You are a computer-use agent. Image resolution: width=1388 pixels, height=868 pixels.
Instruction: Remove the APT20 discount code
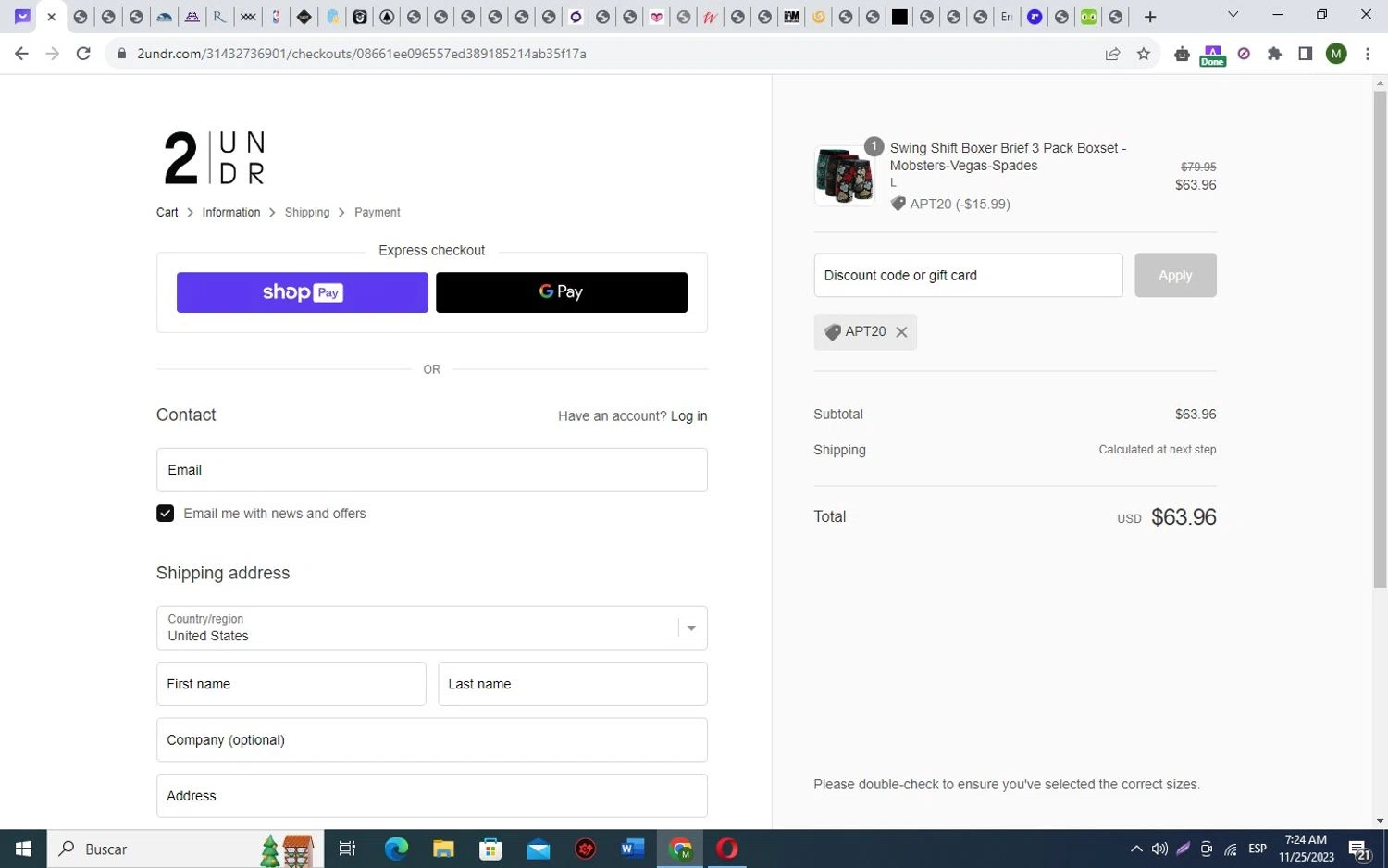[x=901, y=331]
